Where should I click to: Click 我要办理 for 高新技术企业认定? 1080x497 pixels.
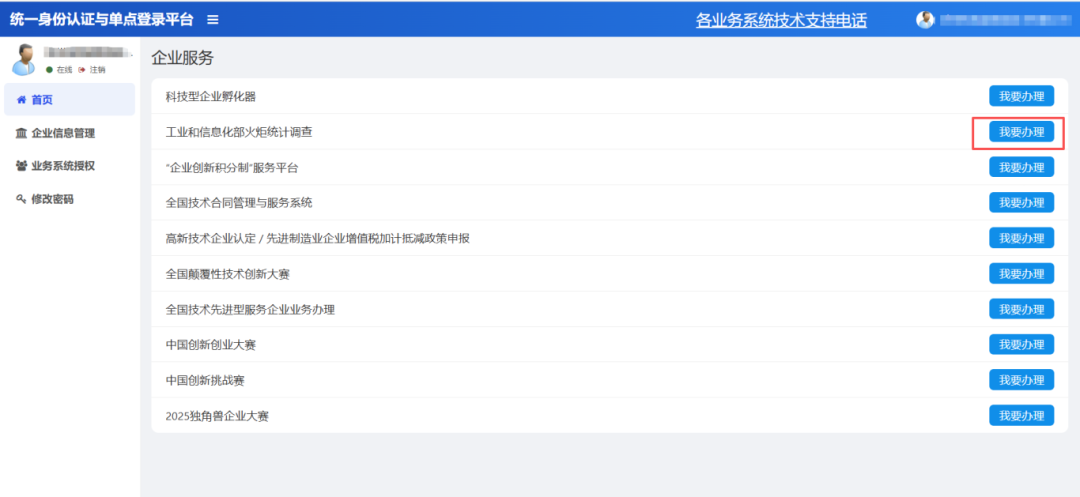pos(1021,238)
